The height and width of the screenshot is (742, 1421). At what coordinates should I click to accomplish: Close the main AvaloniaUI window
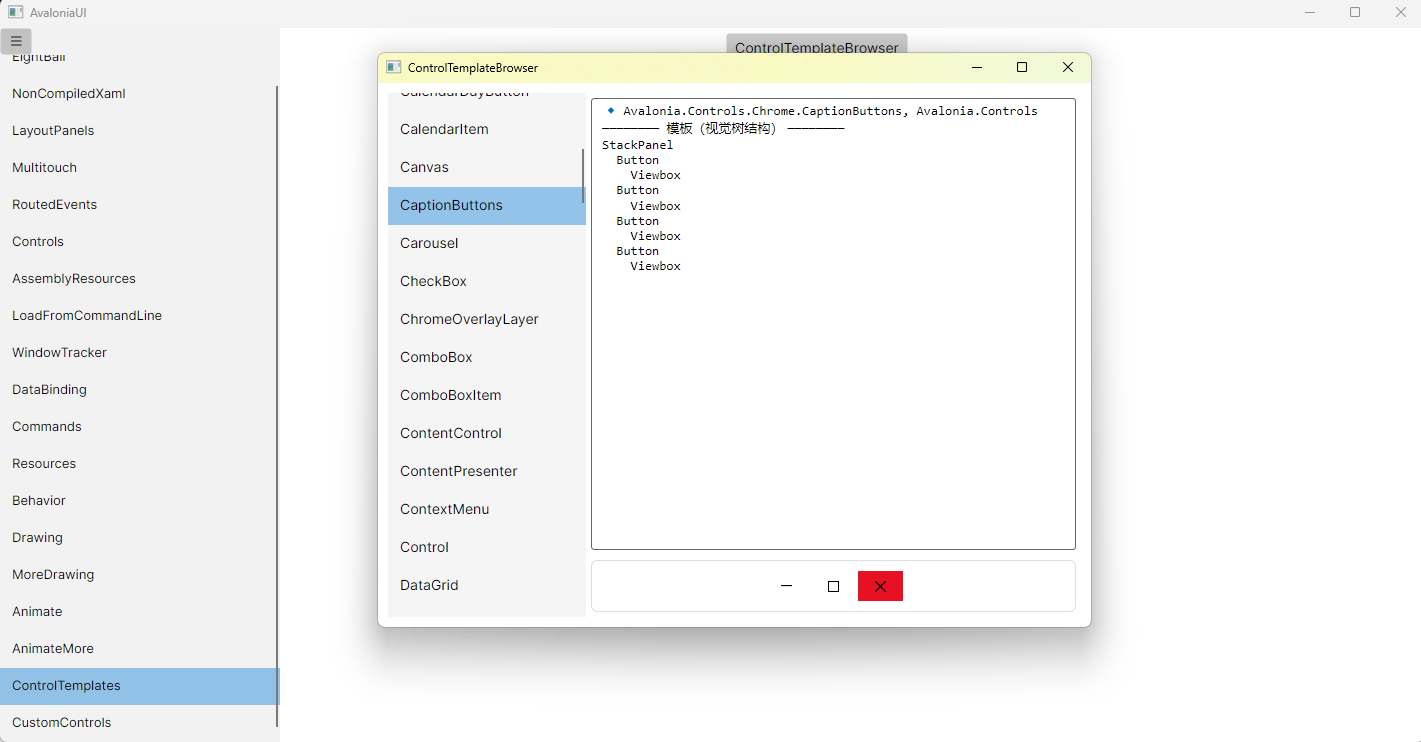1401,12
